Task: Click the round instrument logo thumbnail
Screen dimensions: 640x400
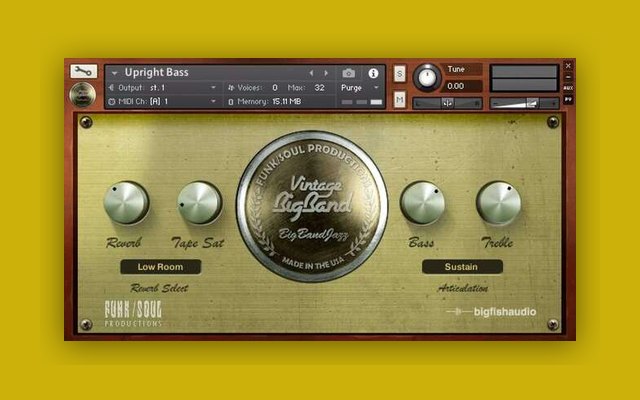Action: 82,95
